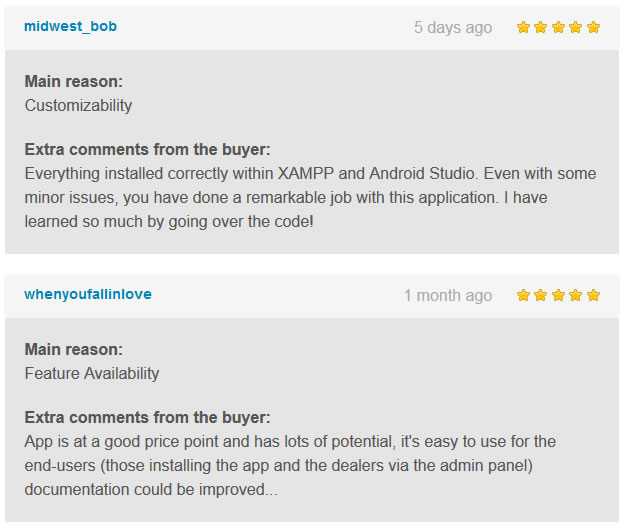The height and width of the screenshot is (529, 626).
Task: Click first star in midwest_bob's rating
Action: pos(523,27)
